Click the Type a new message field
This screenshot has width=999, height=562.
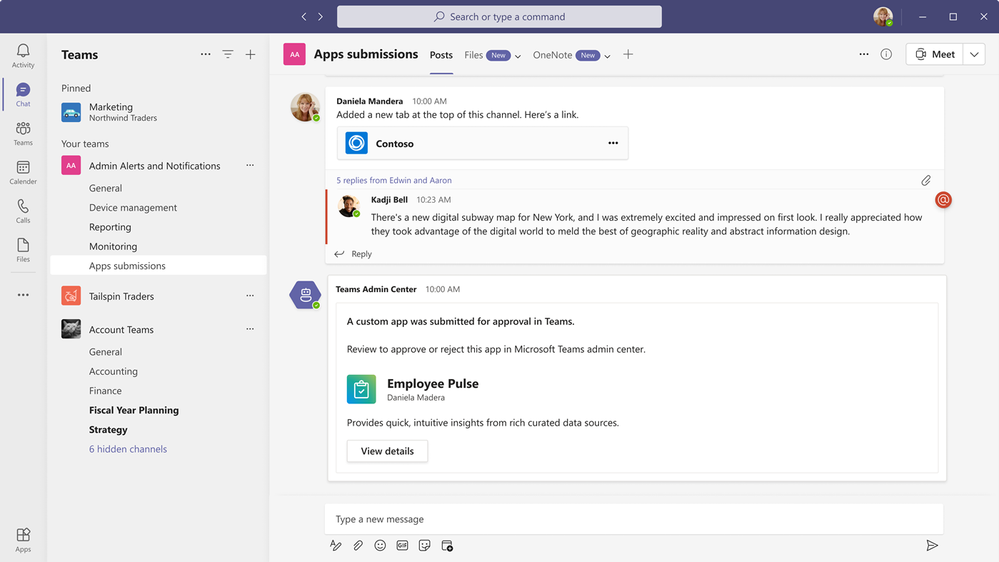coord(634,519)
